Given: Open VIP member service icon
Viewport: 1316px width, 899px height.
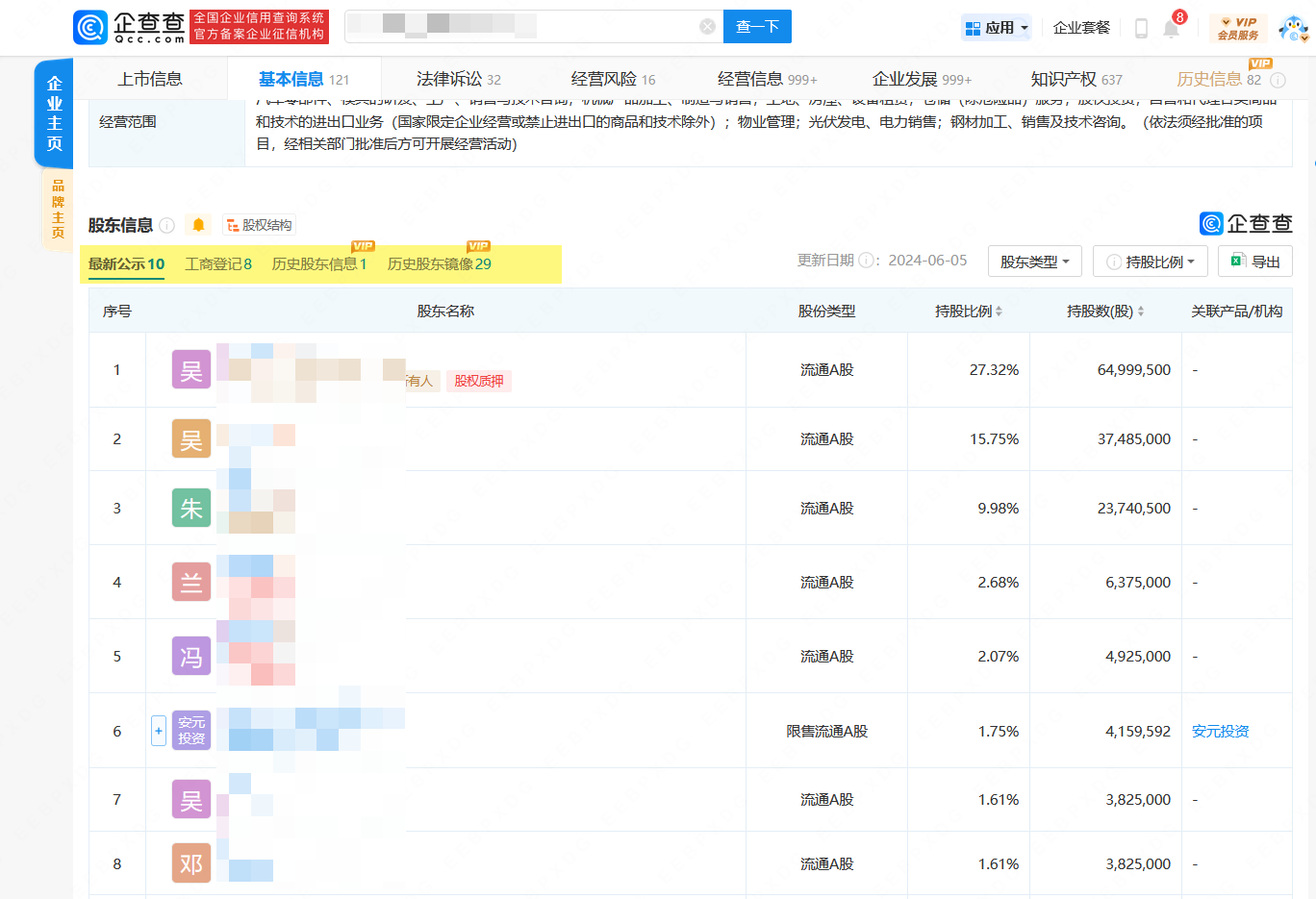Looking at the screenshot, I should tap(1237, 28).
